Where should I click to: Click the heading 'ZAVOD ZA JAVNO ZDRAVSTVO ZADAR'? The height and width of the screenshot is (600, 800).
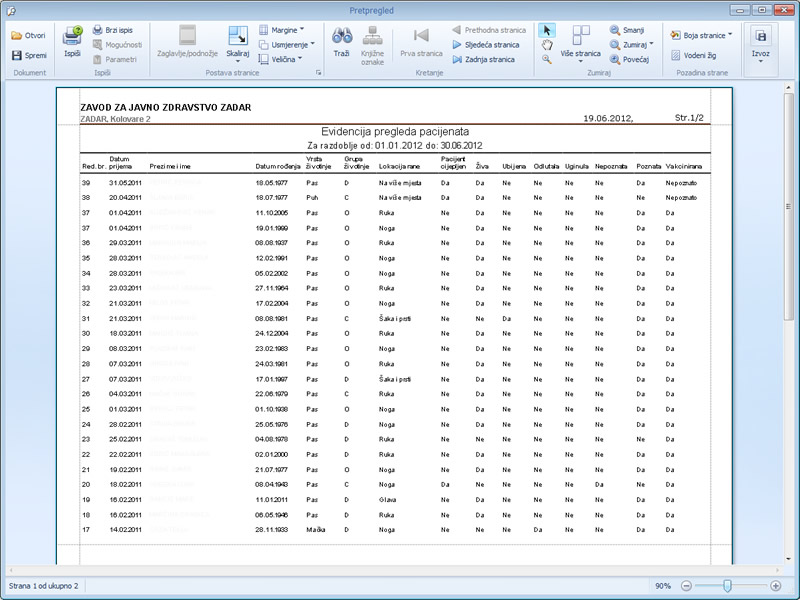point(166,108)
